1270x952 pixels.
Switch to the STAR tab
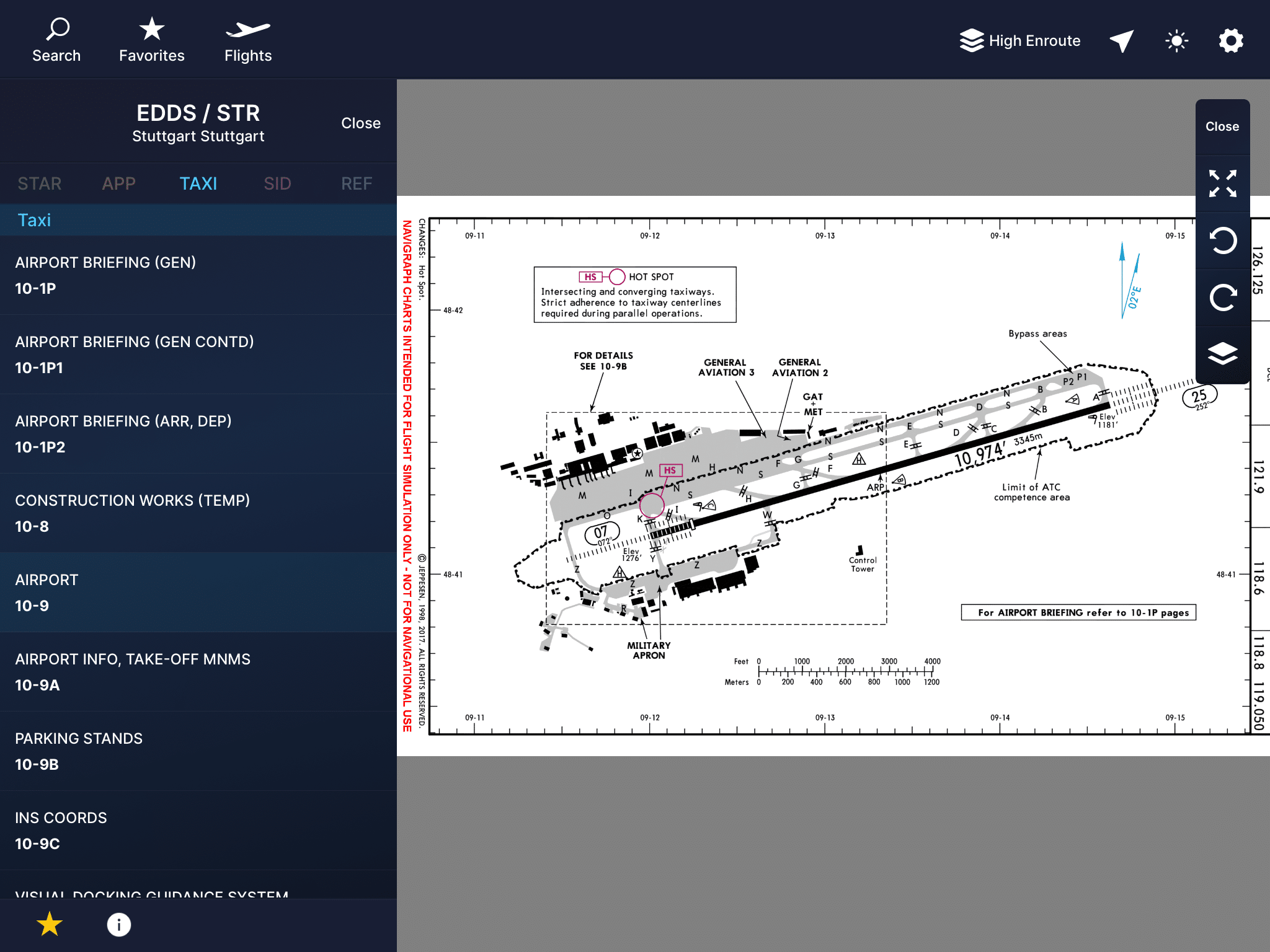click(x=40, y=183)
